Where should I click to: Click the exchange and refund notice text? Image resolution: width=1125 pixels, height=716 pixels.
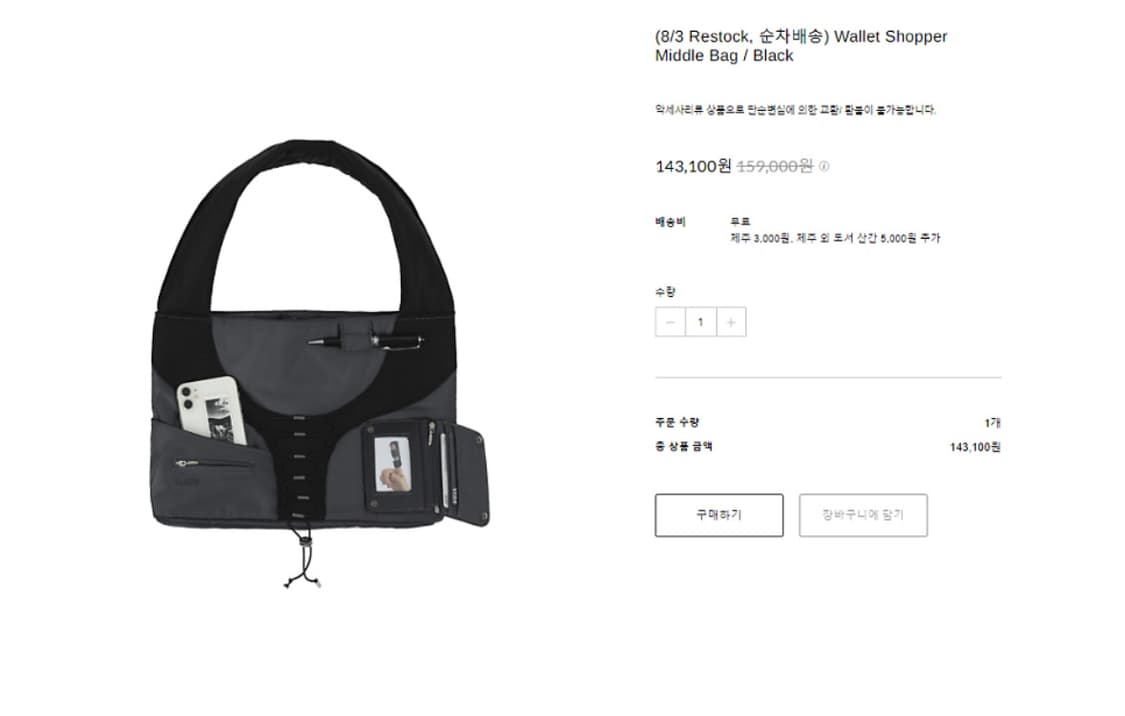tap(796, 110)
